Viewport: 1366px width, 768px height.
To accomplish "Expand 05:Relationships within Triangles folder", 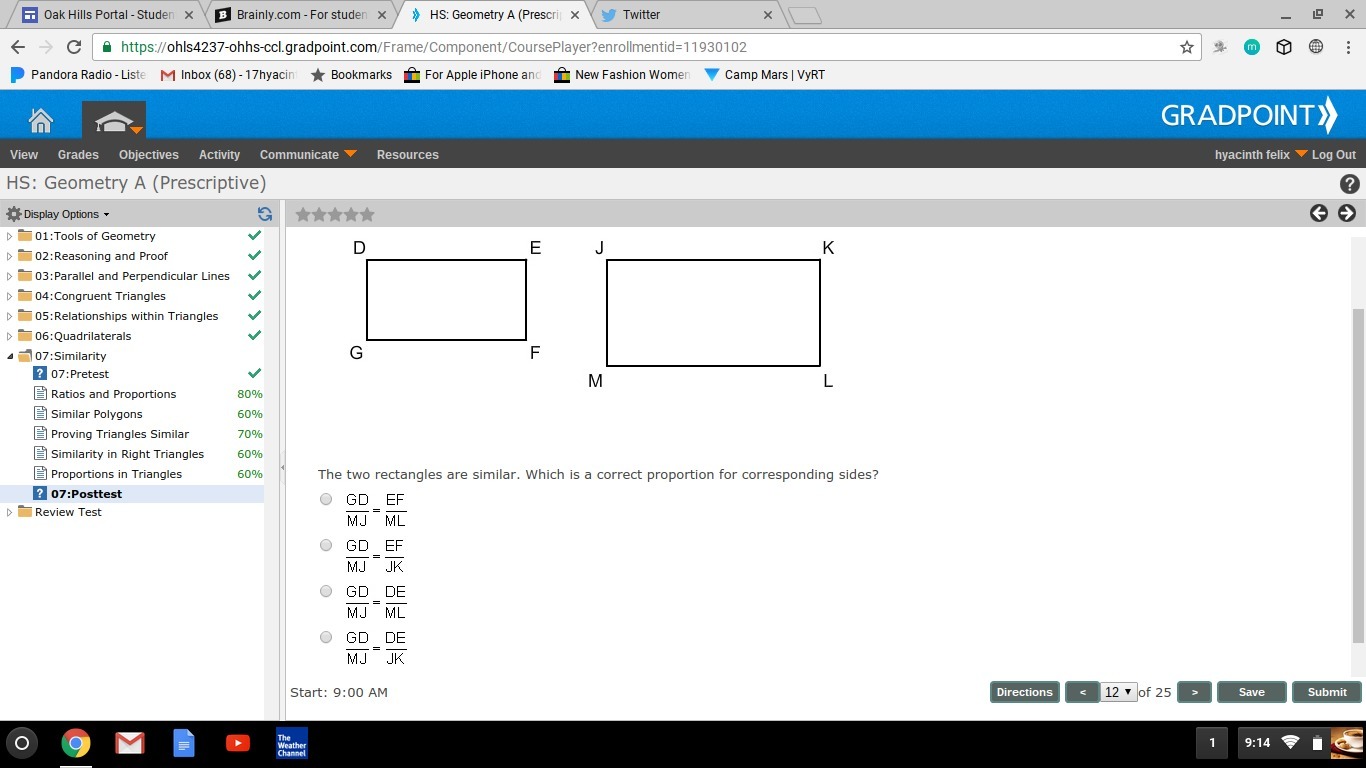I will click(x=10, y=316).
